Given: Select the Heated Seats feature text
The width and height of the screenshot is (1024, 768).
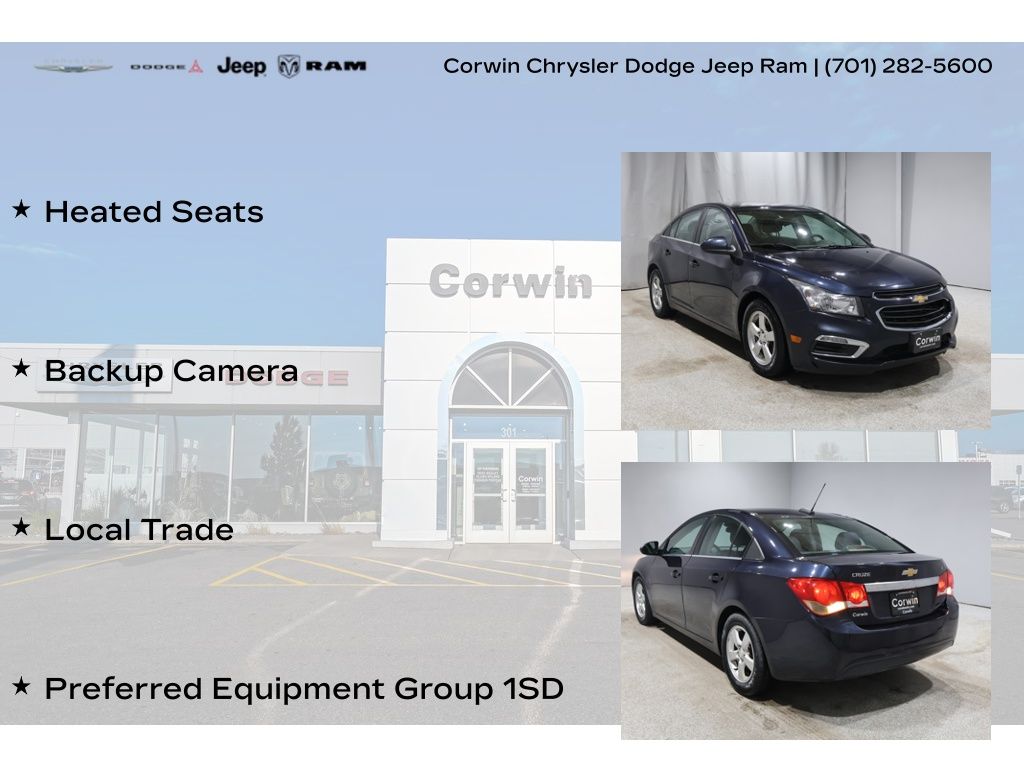Looking at the screenshot, I should click(154, 212).
